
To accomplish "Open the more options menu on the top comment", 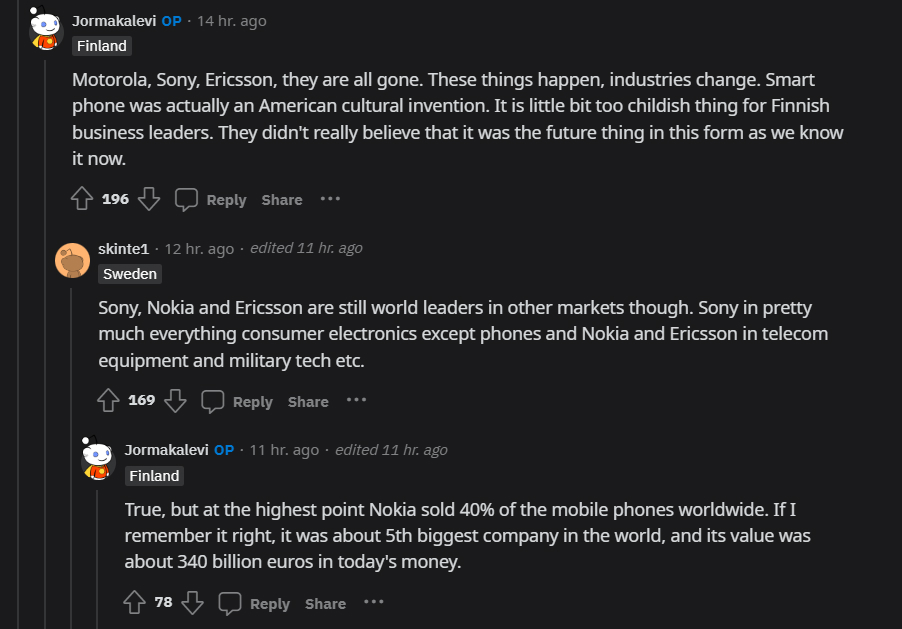I will point(330,199).
